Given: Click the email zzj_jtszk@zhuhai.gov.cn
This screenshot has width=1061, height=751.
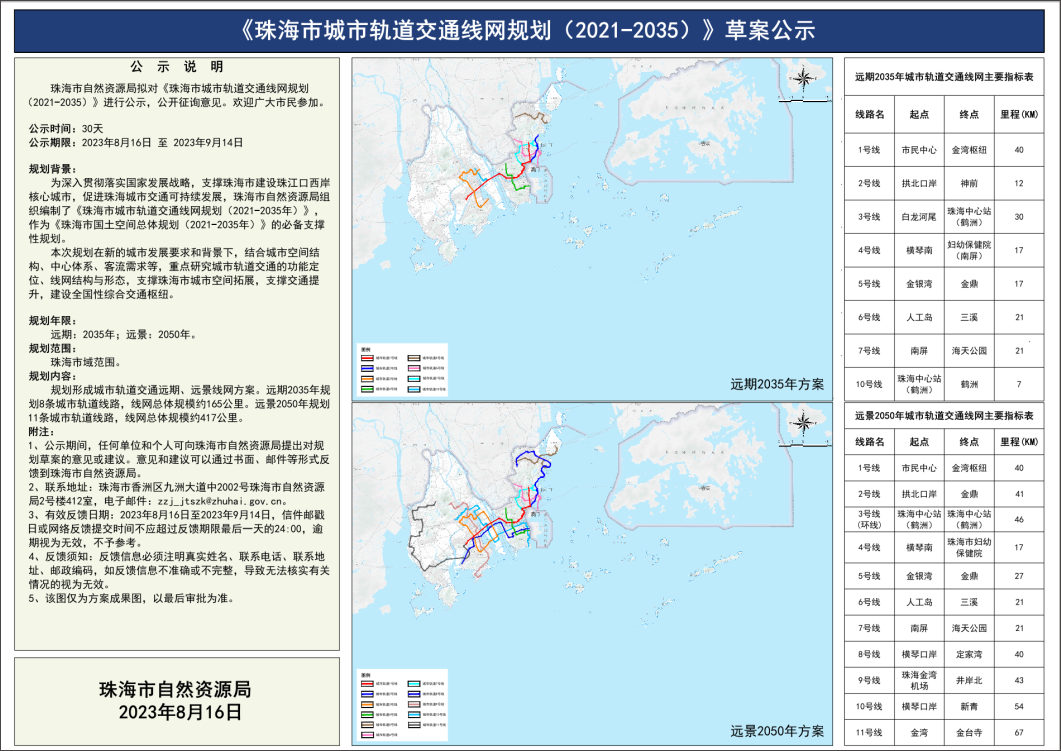Looking at the screenshot, I should point(221,501).
